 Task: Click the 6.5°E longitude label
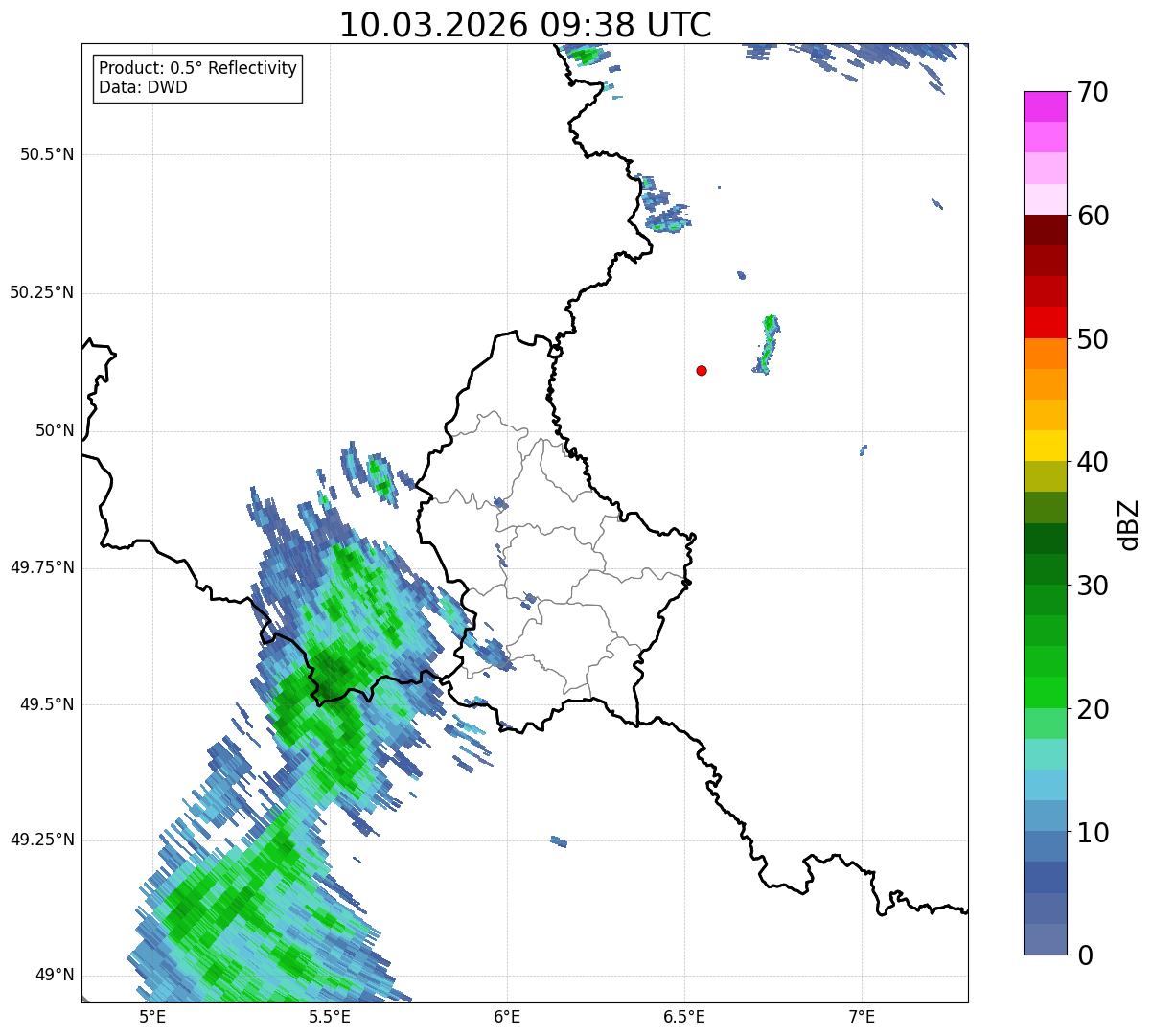click(x=684, y=1016)
